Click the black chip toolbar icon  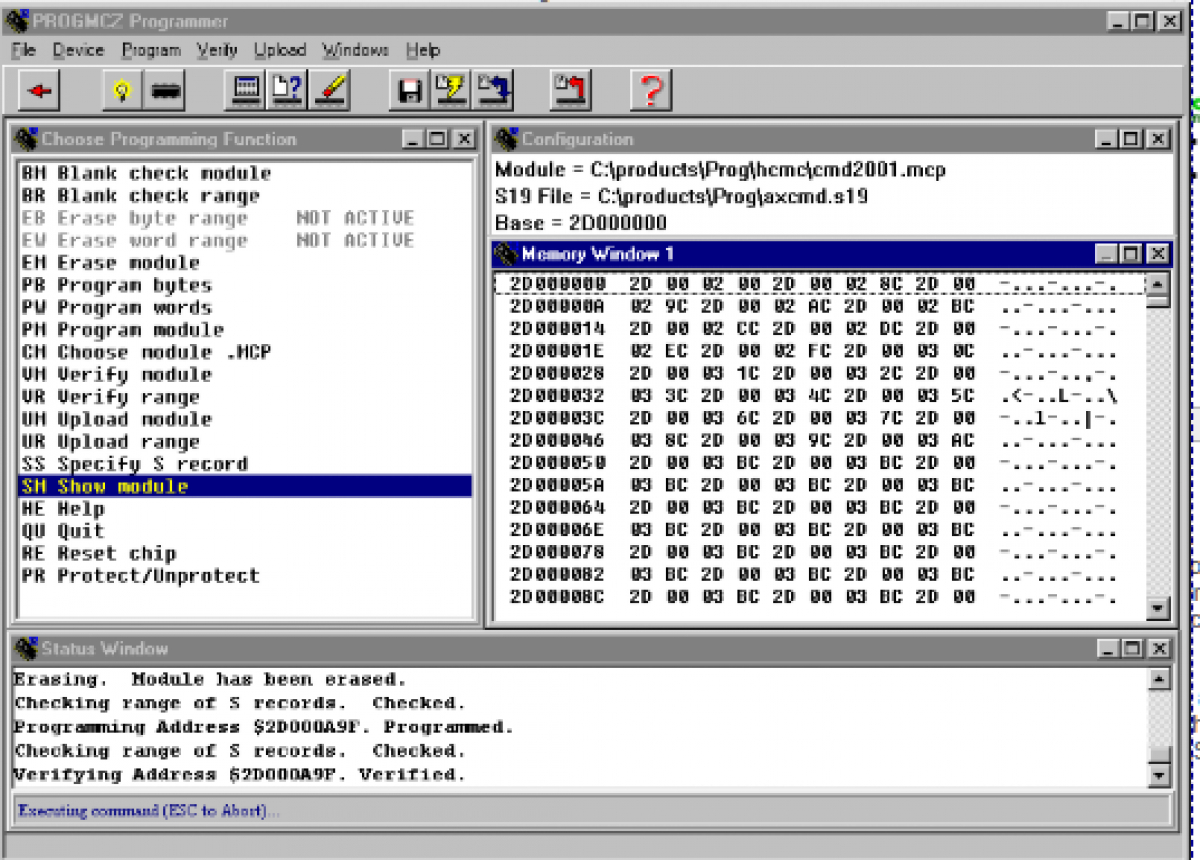[165, 91]
